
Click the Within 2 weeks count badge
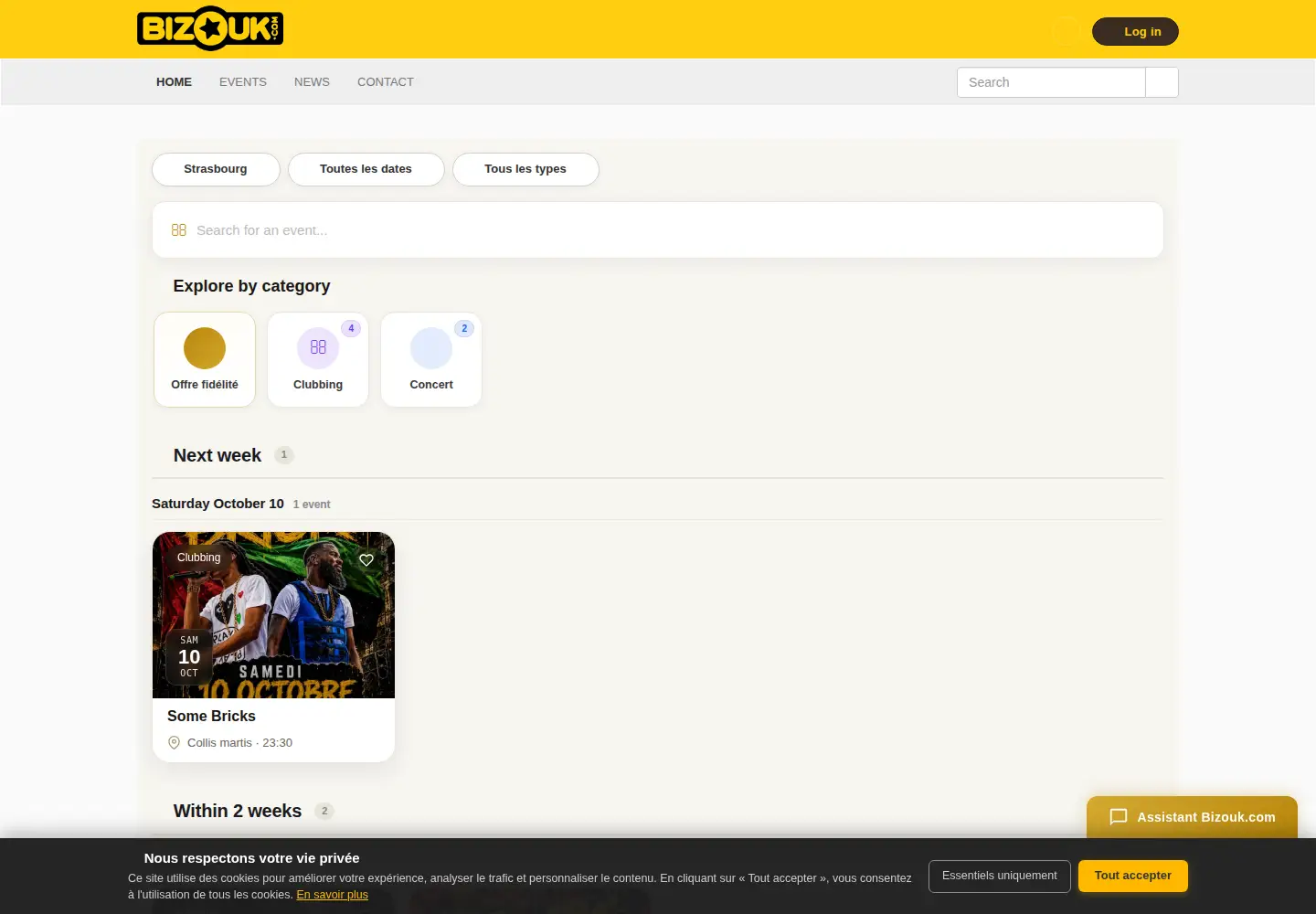(x=324, y=811)
